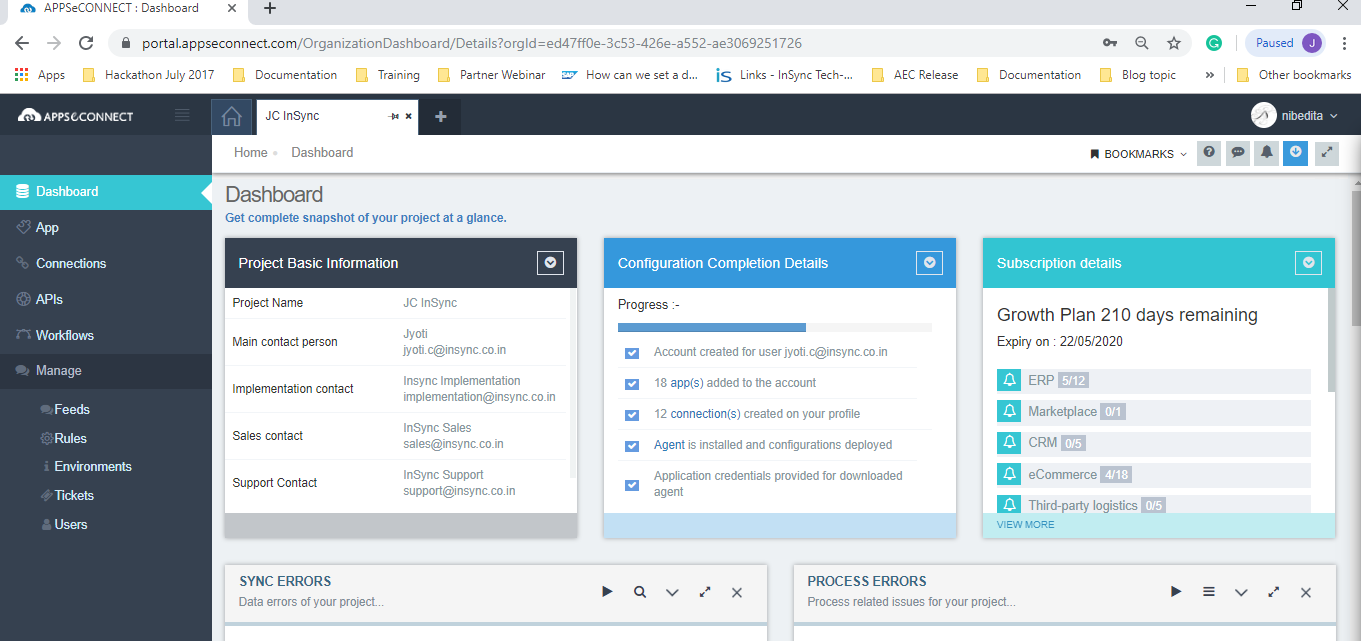
Task: Run Process Errors with play icon
Action: pyautogui.click(x=1176, y=592)
